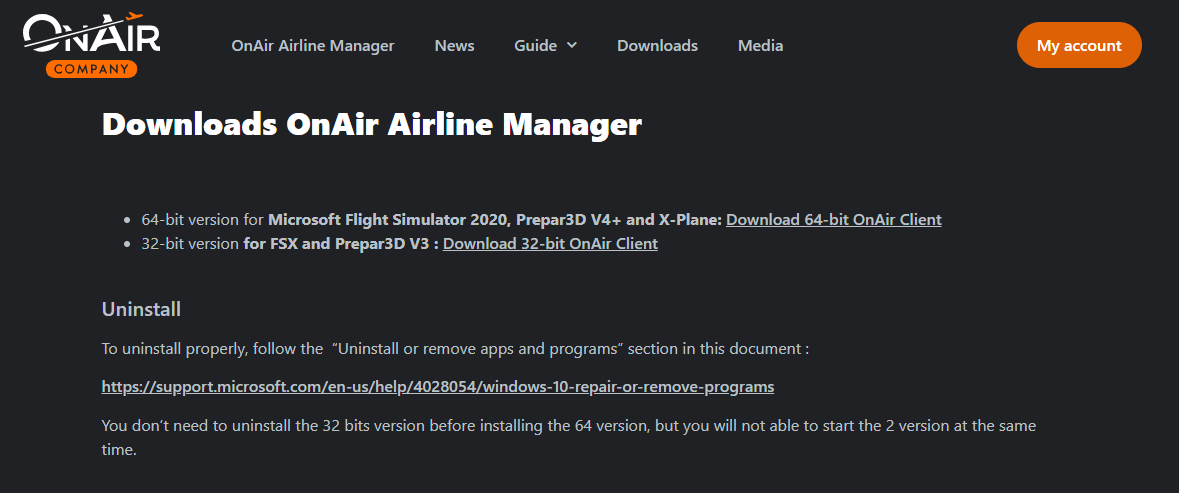Screen dimensions: 1179x493
Task: Download 32-bit OnAir Client link
Action: click(x=550, y=243)
